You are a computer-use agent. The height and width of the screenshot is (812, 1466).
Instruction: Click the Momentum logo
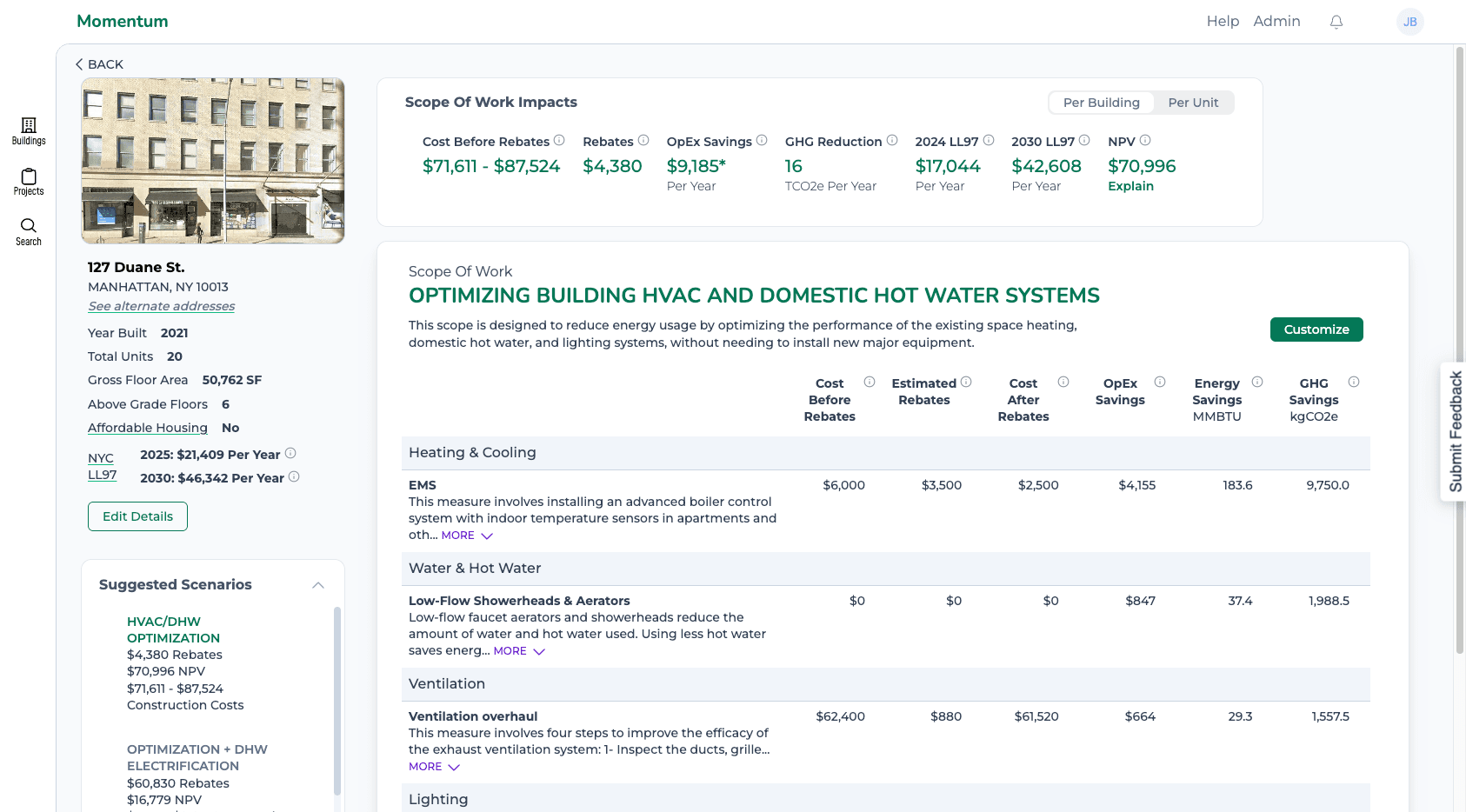(x=123, y=21)
